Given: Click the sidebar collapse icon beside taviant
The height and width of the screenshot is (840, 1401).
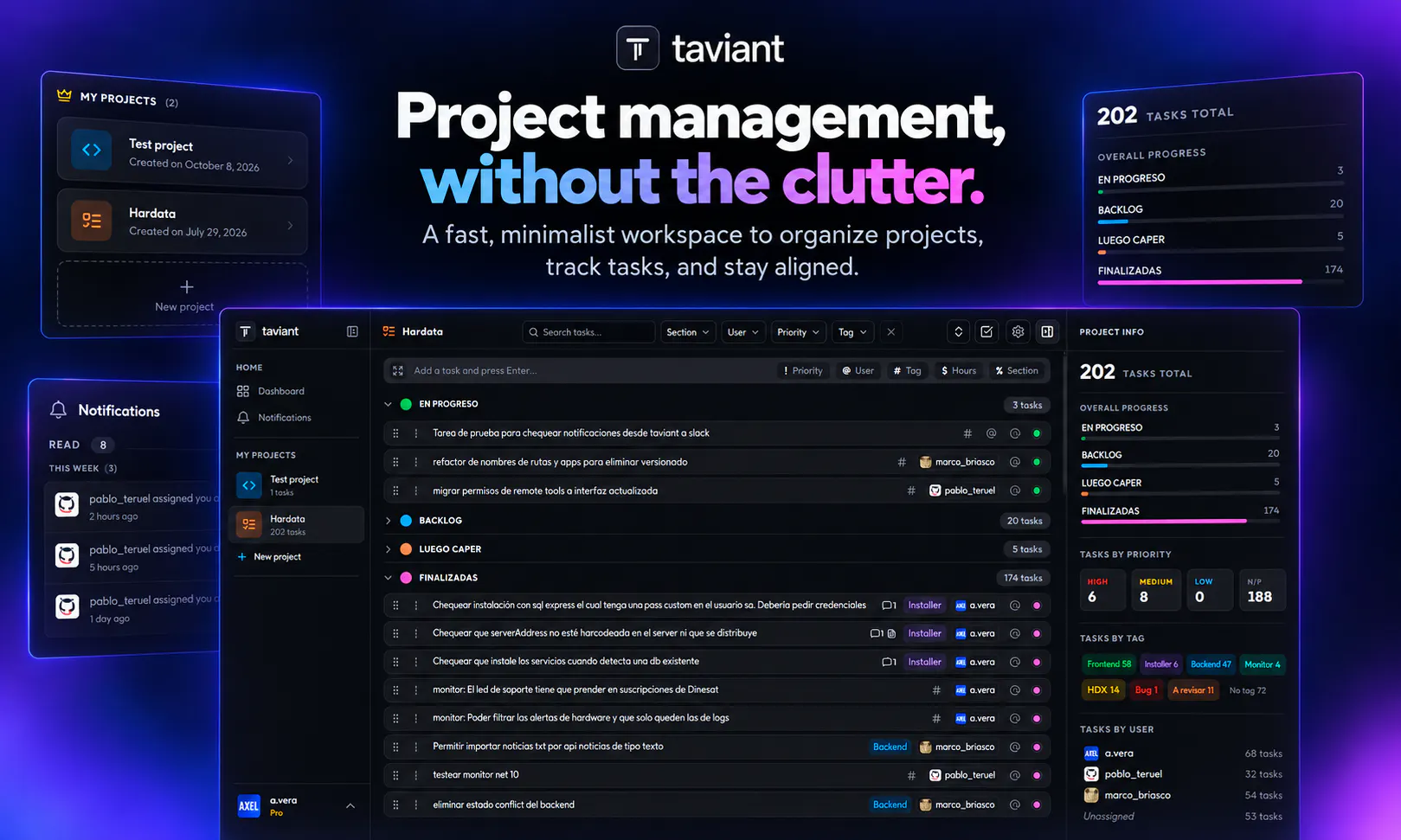Looking at the screenshot, I should pos(352,331).
